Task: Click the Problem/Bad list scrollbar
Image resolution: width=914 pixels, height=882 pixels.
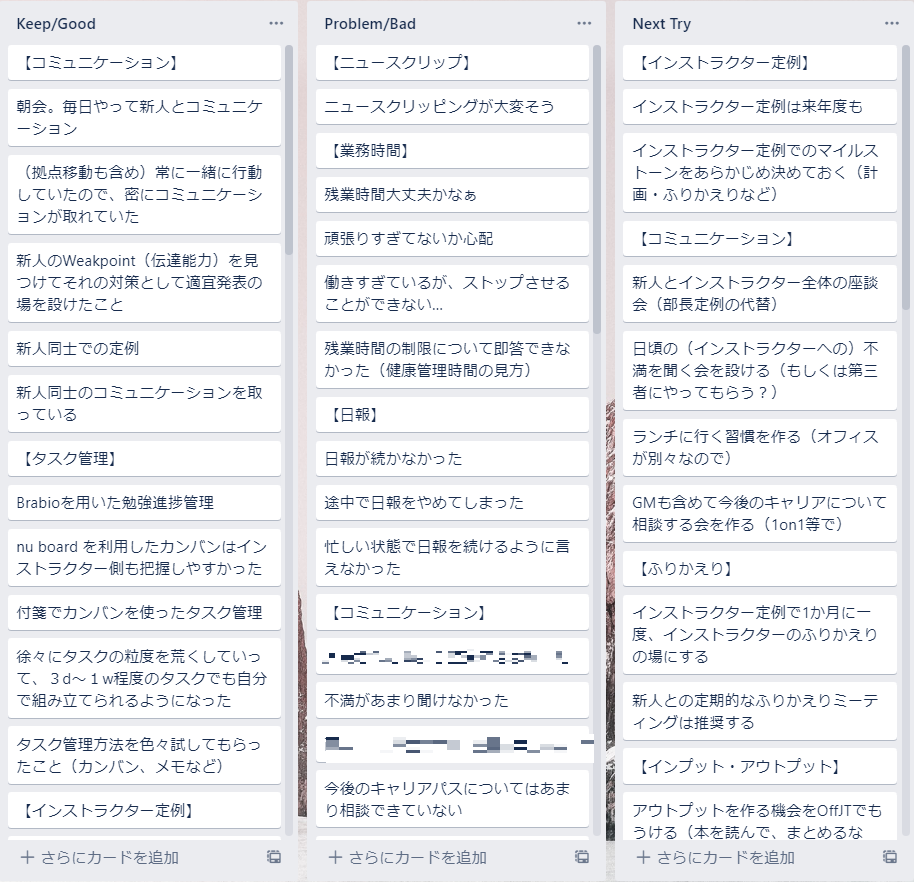Action: (x=596, y=189)
